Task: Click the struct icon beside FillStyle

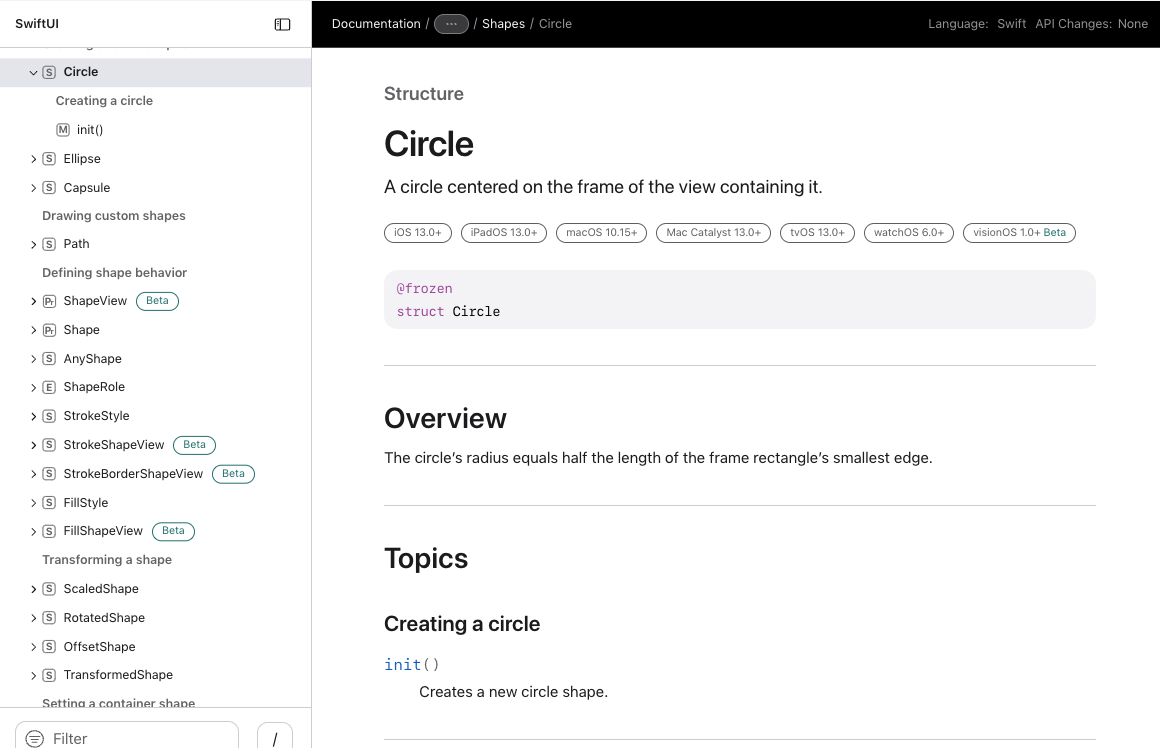Action: coord(49,502)
